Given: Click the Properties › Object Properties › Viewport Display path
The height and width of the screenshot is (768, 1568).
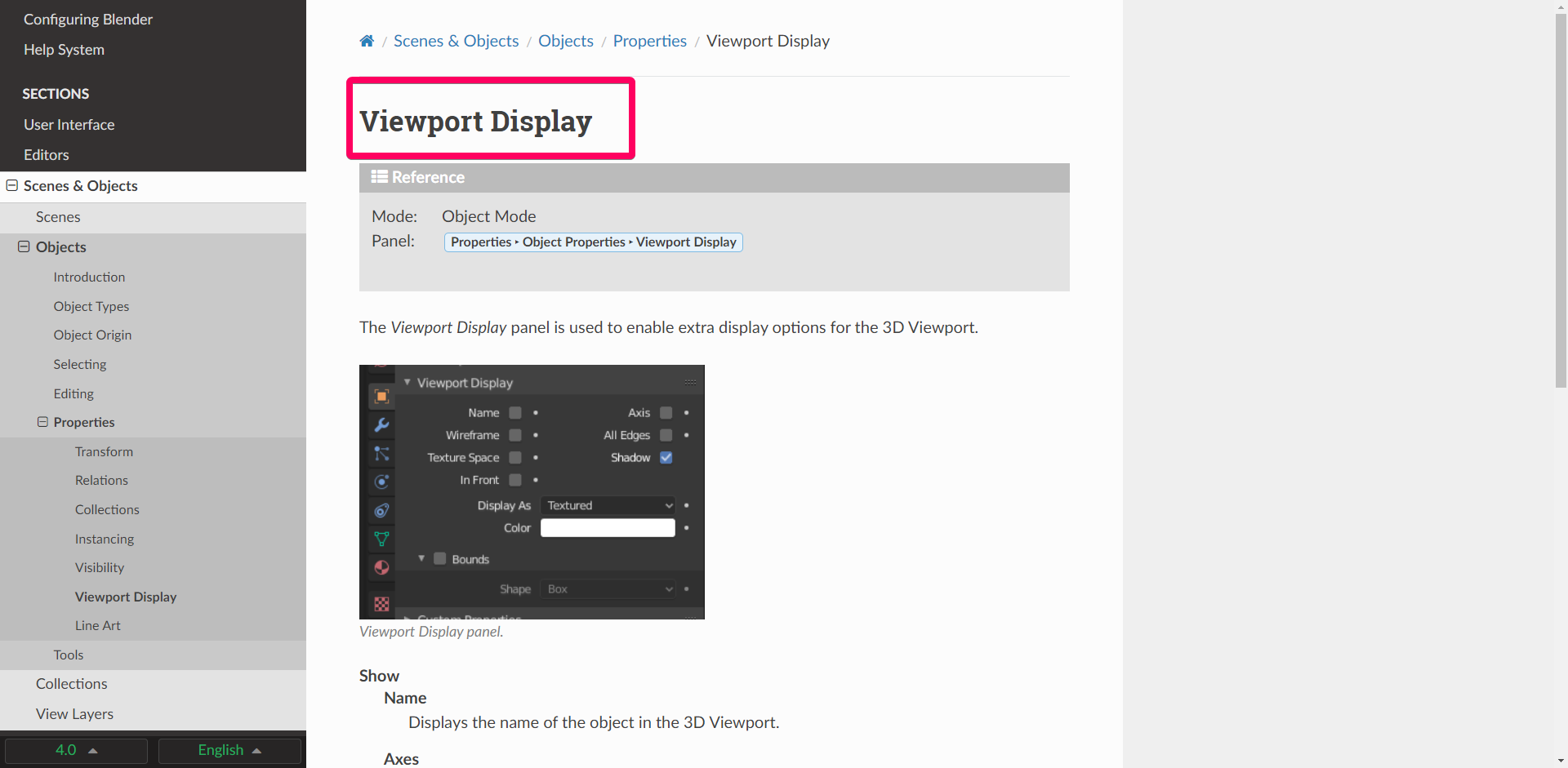Looking at the screenshot, I should [594, 242].
